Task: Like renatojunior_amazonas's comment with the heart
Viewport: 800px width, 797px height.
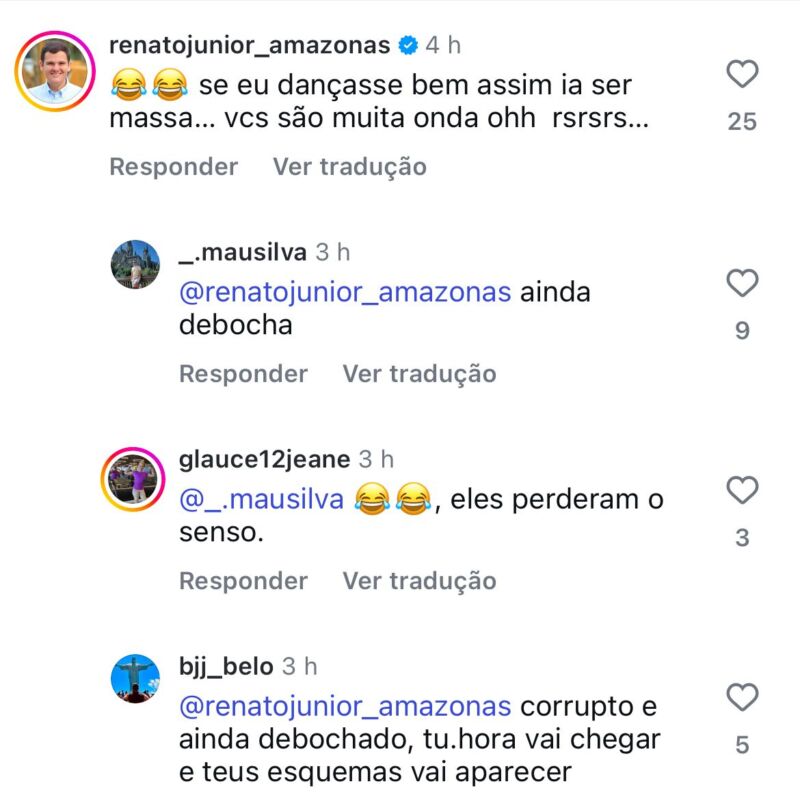Action: click(x=742, y=74)
